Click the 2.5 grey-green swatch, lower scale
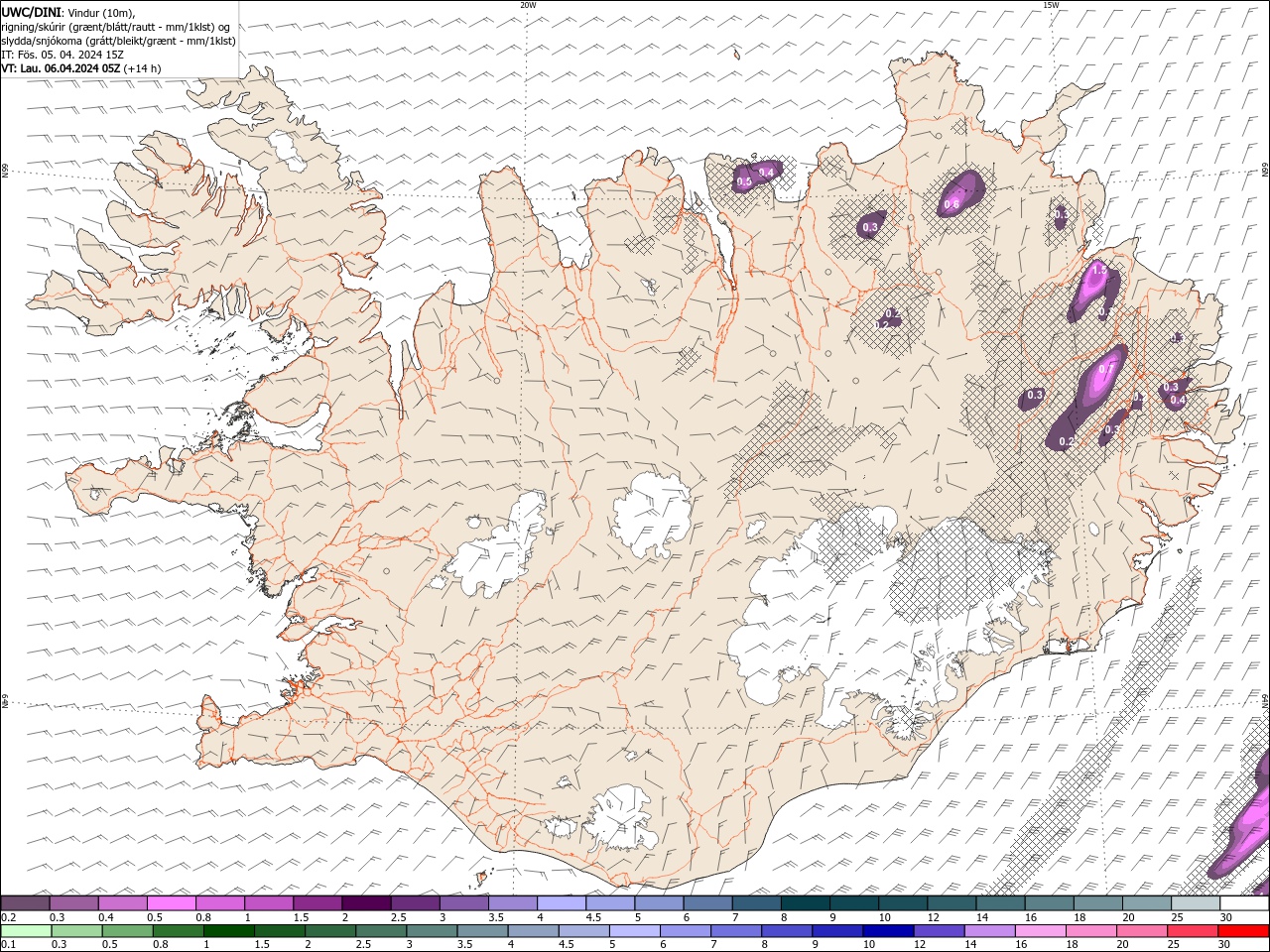This screenshot has width=1270, height=952. click(381, 930)
